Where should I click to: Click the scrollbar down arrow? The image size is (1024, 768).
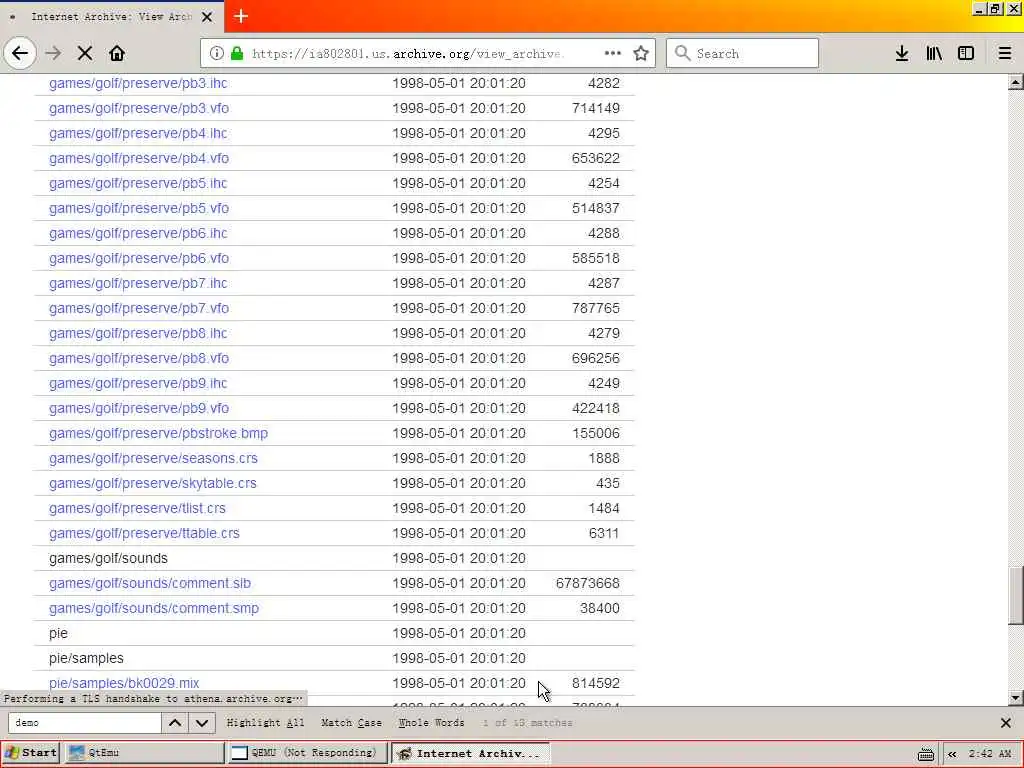tap(1016, 697)
